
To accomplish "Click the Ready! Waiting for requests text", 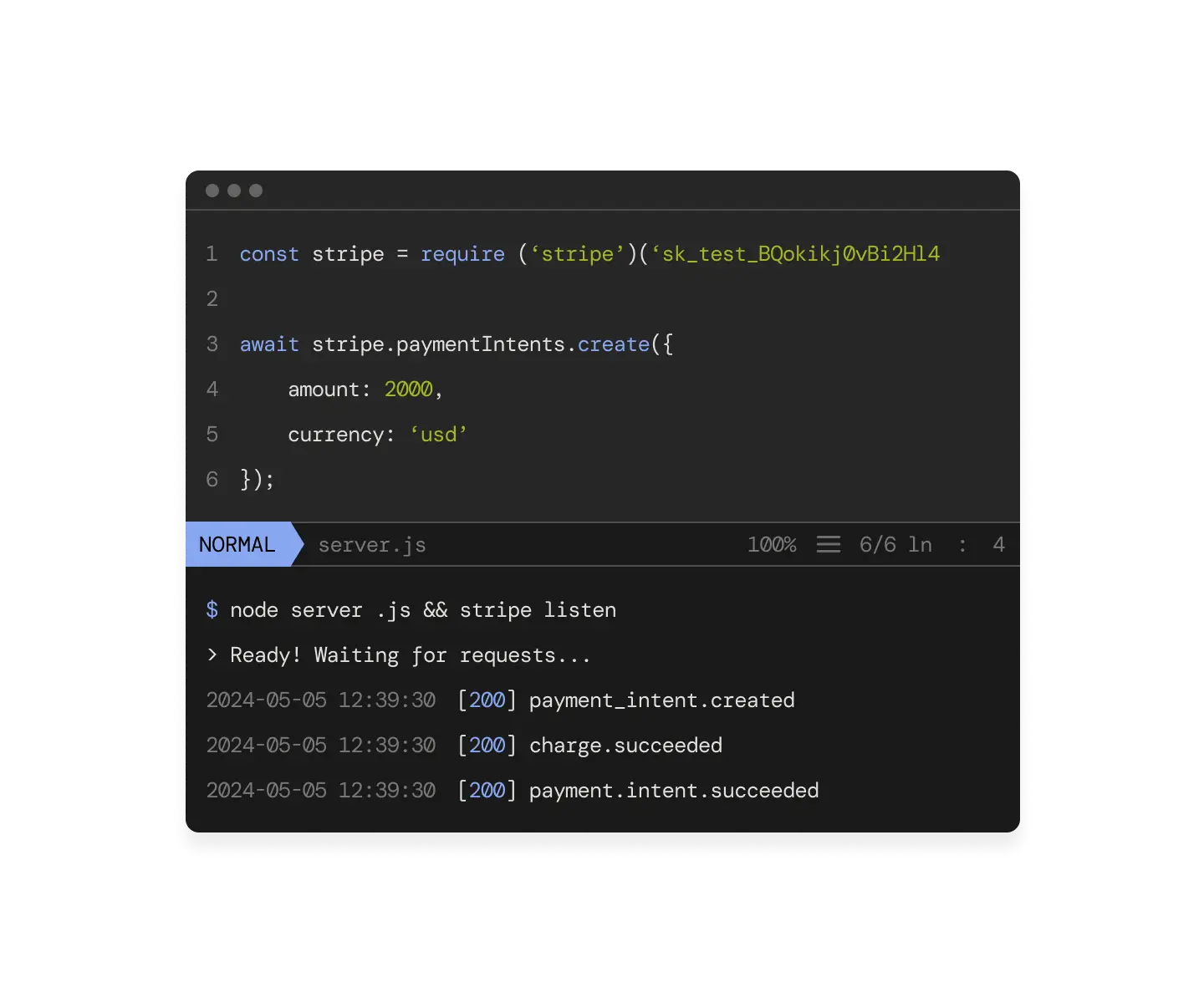I will point(410,655).
